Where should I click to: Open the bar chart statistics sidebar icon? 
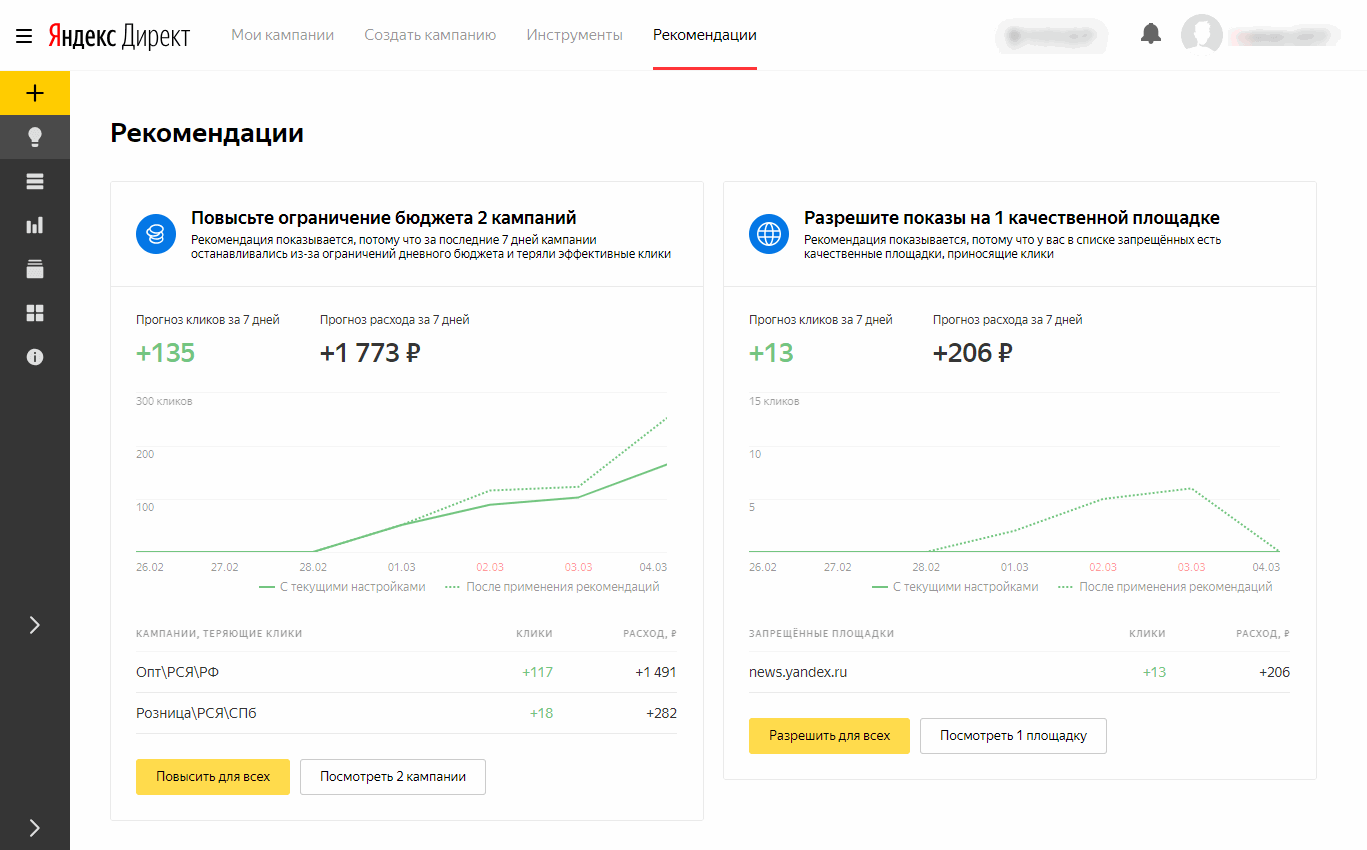click(35, 225)
